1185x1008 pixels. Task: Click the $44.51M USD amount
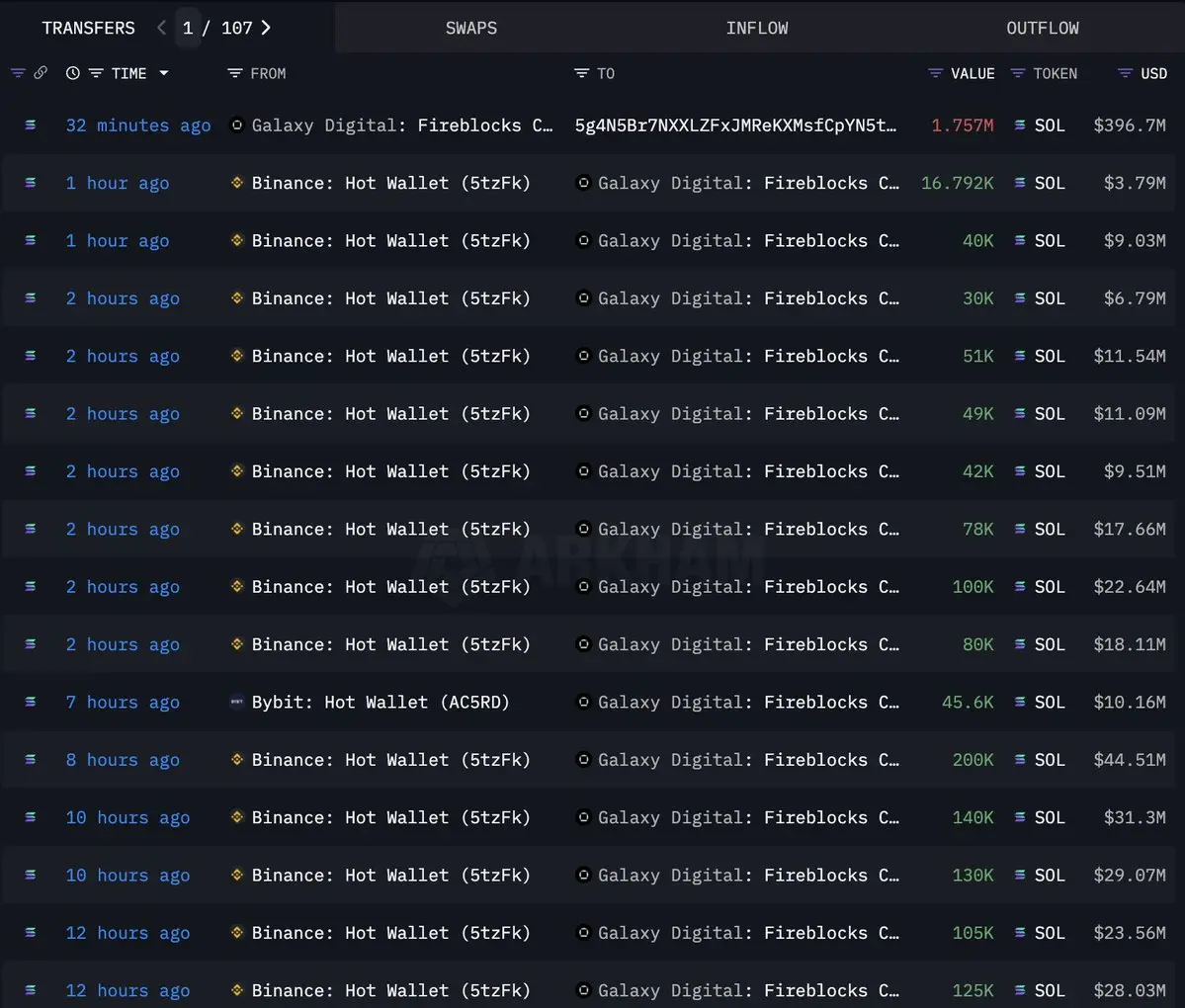click(x=1130, y=760)
